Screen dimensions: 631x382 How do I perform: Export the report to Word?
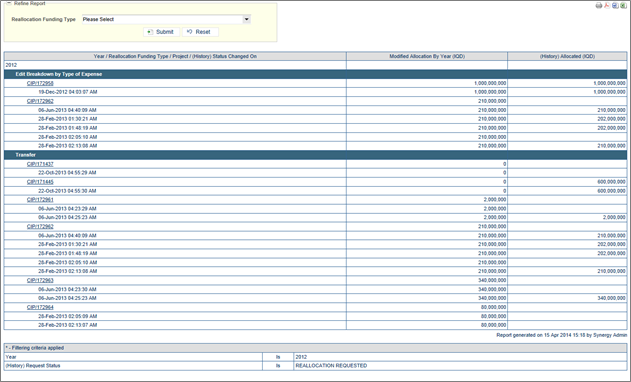pos(615,6)
